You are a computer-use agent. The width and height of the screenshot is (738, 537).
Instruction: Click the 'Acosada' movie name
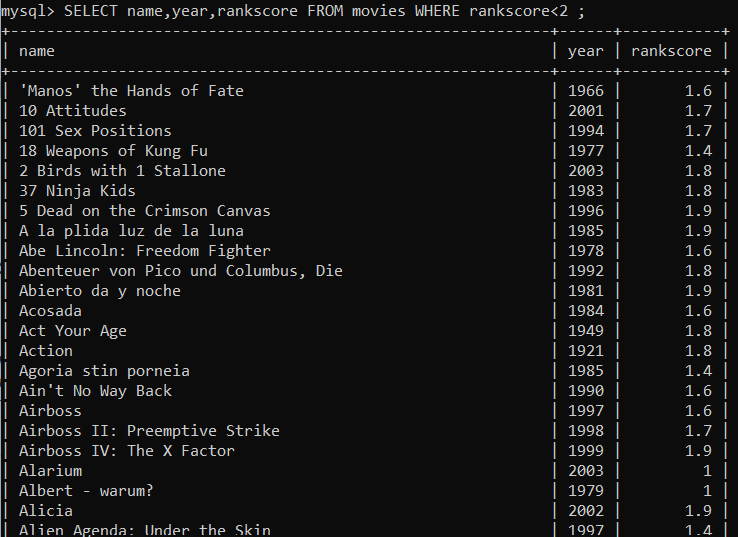50,311
